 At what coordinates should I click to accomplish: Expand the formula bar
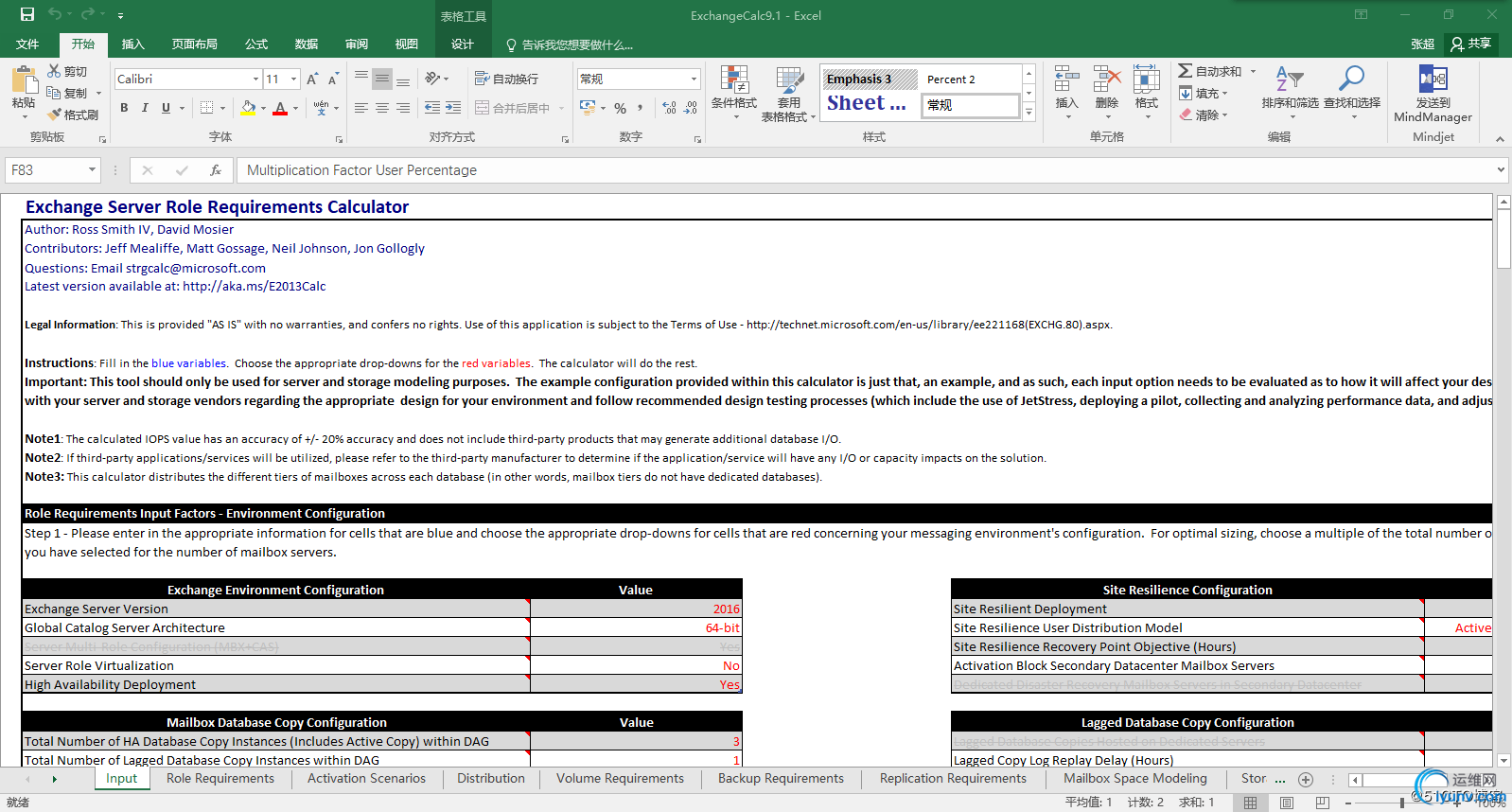1501,170
